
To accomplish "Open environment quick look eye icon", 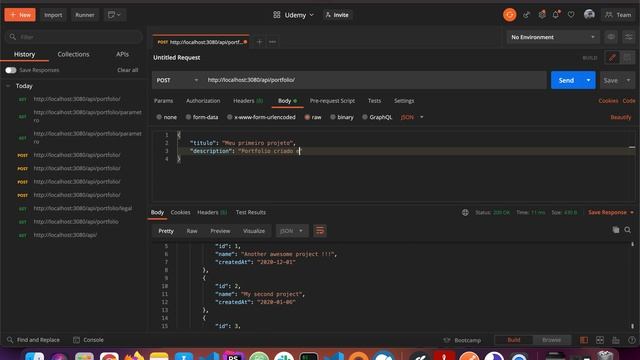I will [x=611, y=37].
